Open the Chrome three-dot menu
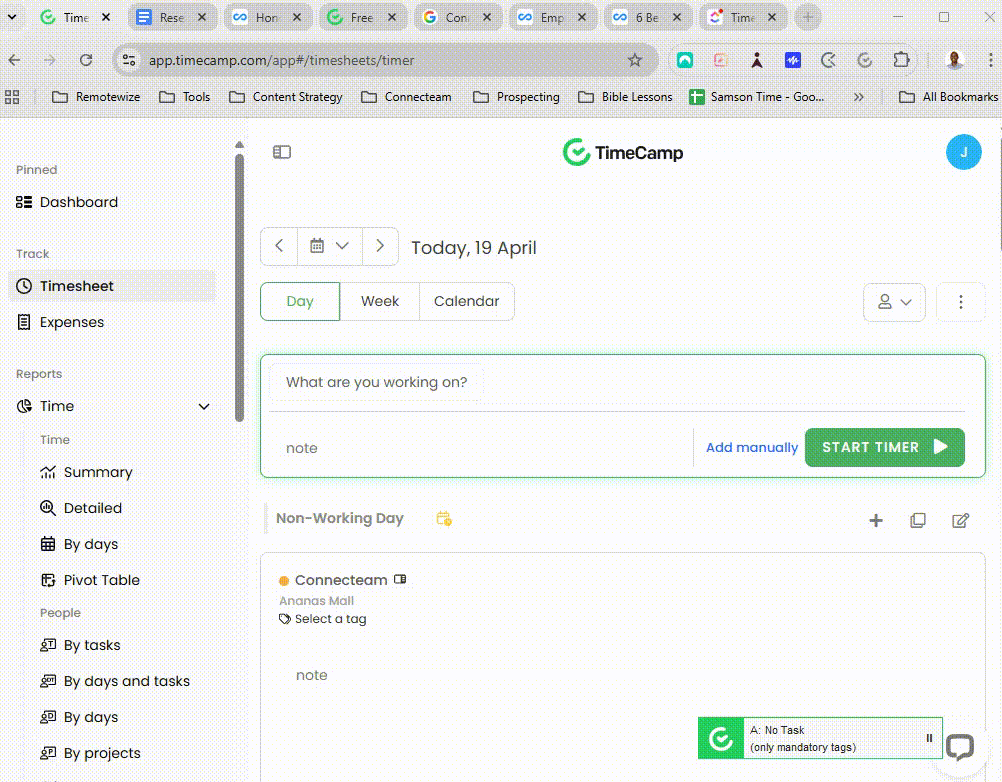Screen dimensions: 1002x782 [x=990, y=60]
